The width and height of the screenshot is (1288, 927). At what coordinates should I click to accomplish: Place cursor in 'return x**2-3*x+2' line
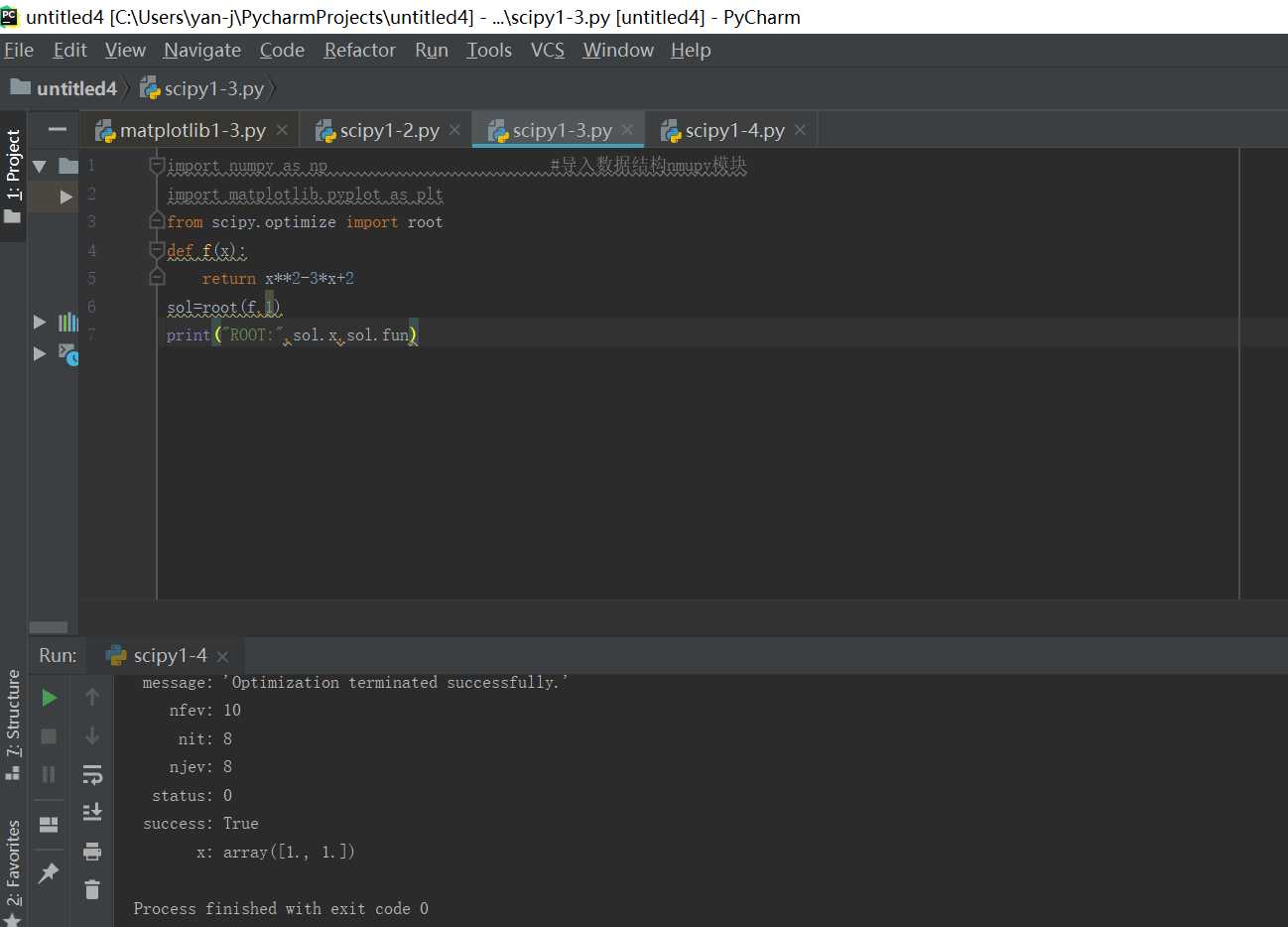point(278,279)
